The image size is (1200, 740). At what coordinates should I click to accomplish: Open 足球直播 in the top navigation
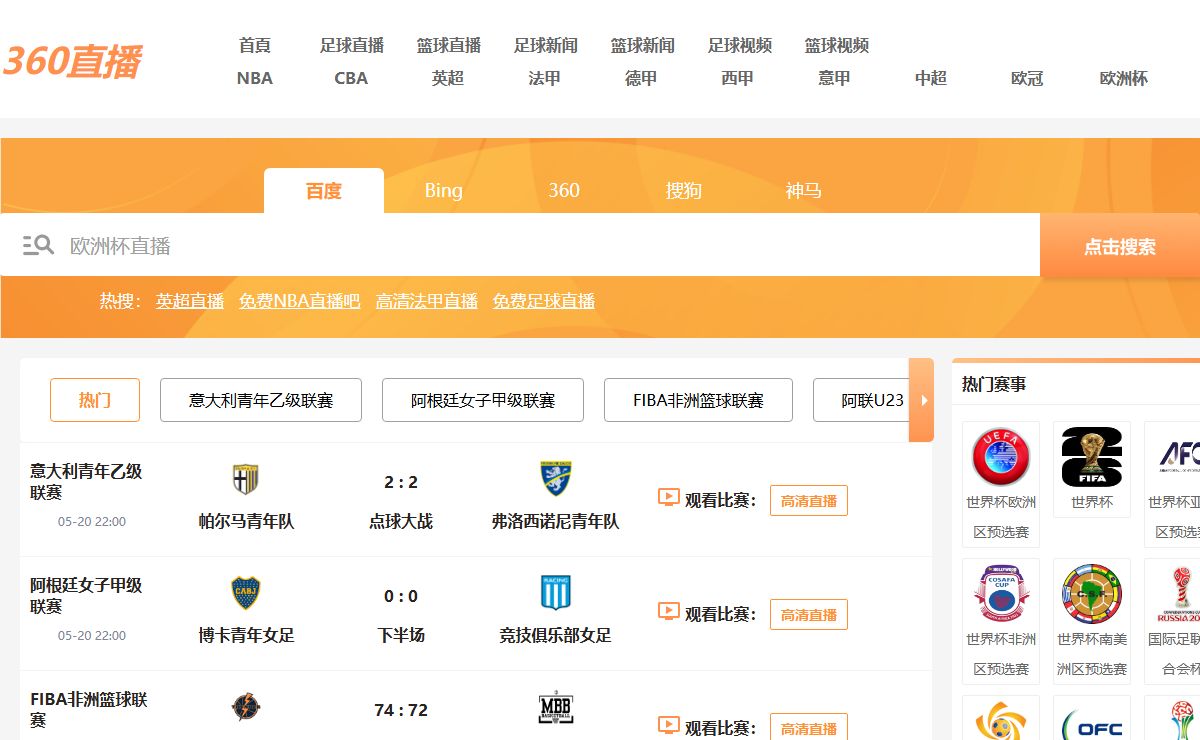click(x=352, y=45)
